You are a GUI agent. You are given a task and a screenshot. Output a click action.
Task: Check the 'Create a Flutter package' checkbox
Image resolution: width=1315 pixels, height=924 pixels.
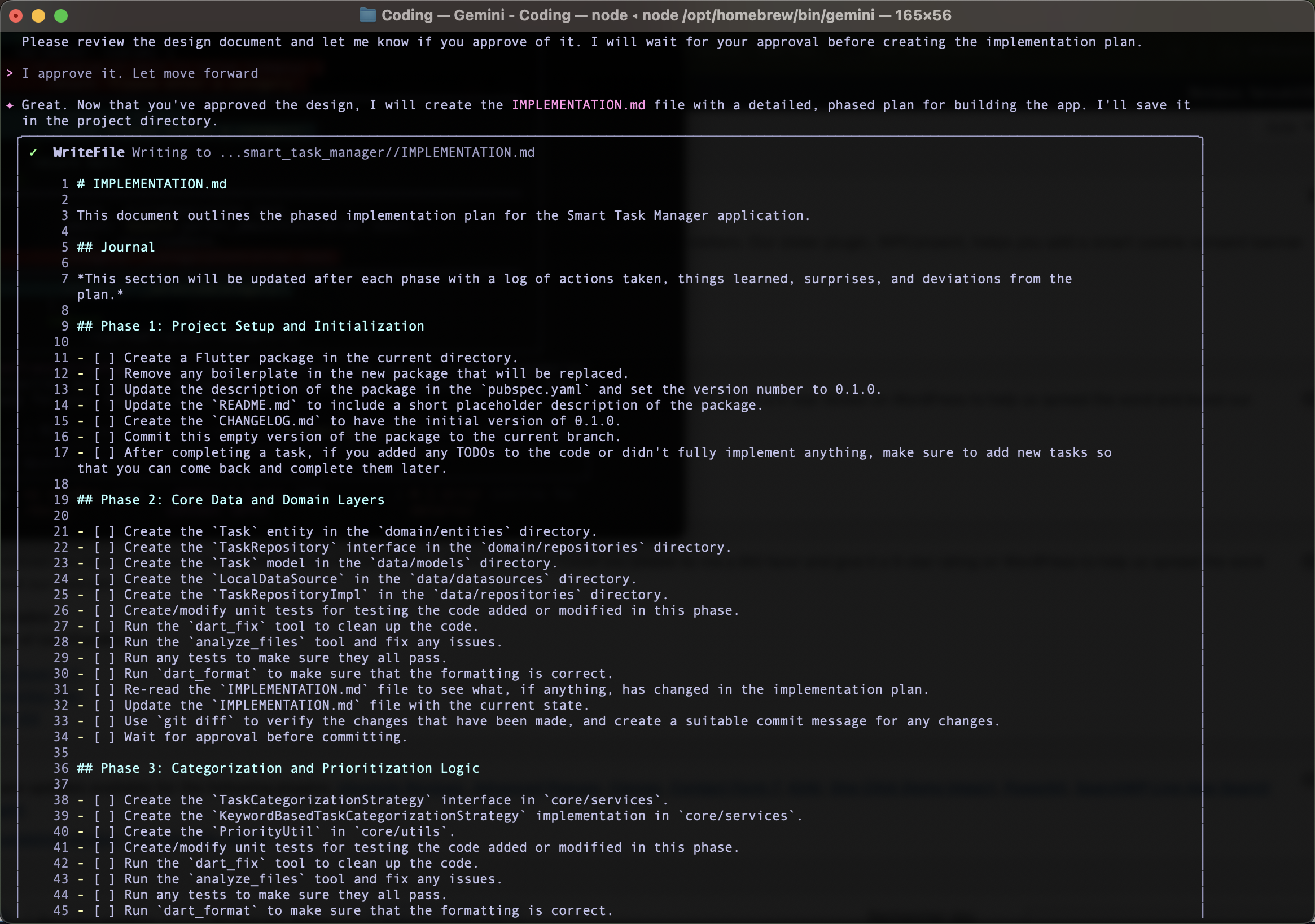click(104, 358)
